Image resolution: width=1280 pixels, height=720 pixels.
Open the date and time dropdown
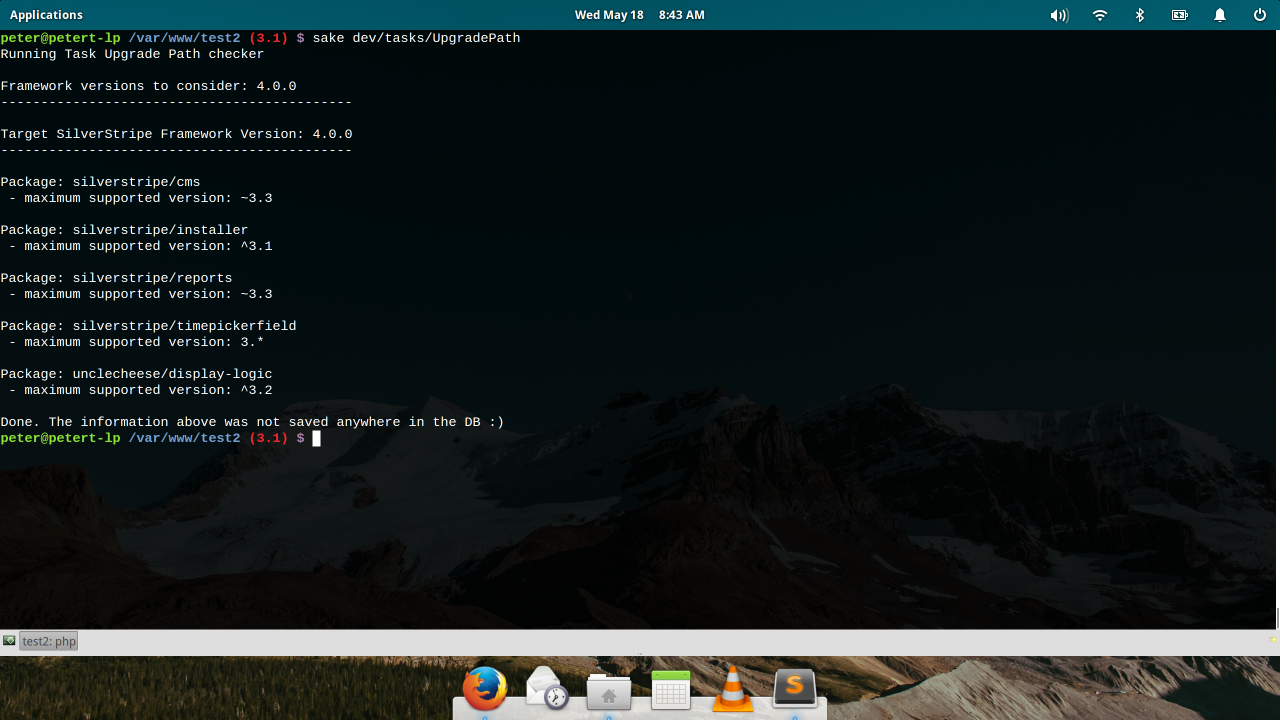[638, 14]
